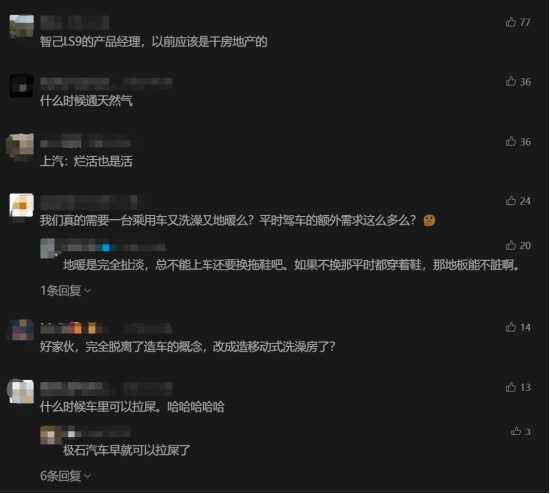Open avatar of the 我们真的需要 commenter
The height and width of the screenshot is (494, 550).
click(22, 205)
